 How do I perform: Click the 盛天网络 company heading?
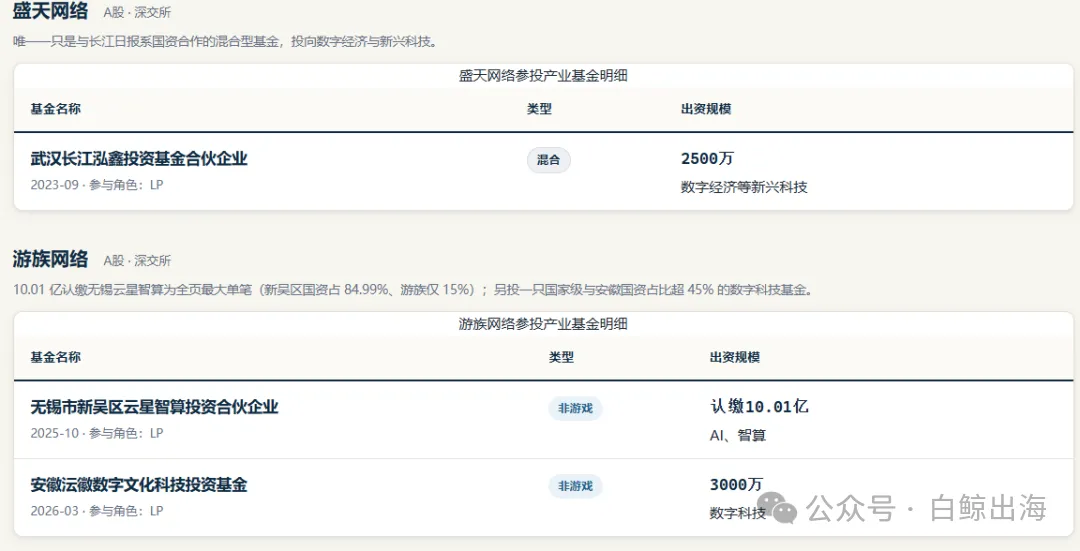pyautogui.click(x=50, y=10)
